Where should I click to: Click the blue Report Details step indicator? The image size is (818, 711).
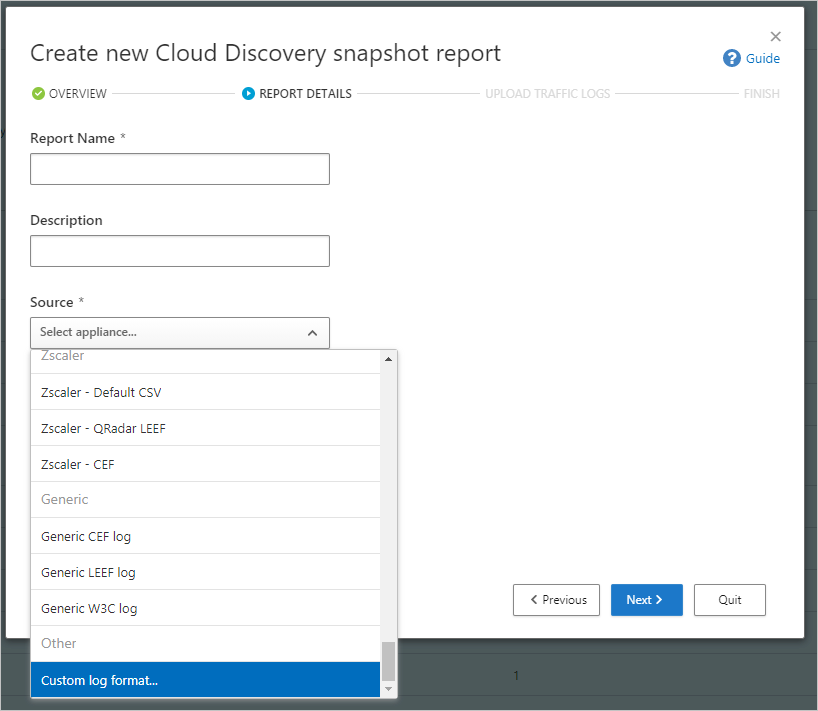[247, 93]
